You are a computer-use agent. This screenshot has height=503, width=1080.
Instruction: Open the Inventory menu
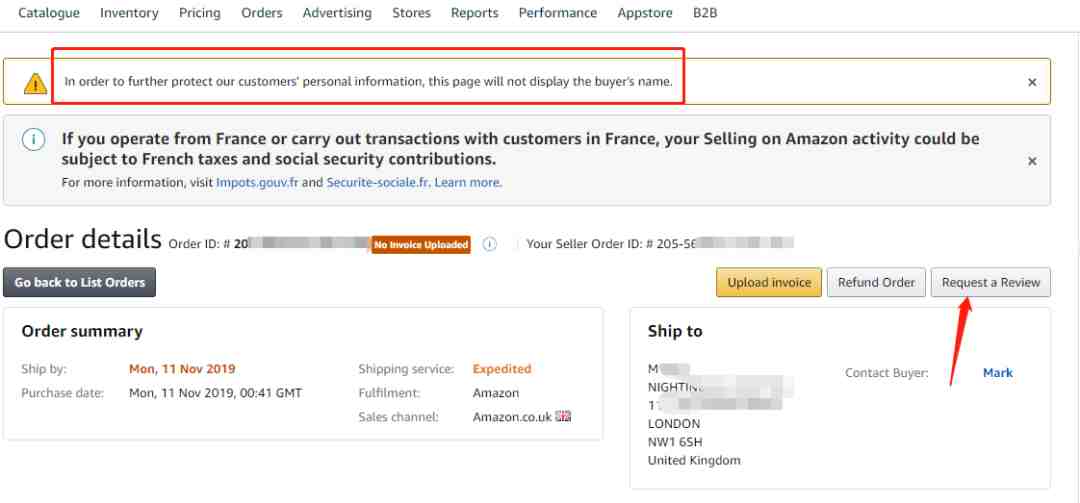pyautogui.click(x=129, y=13)
